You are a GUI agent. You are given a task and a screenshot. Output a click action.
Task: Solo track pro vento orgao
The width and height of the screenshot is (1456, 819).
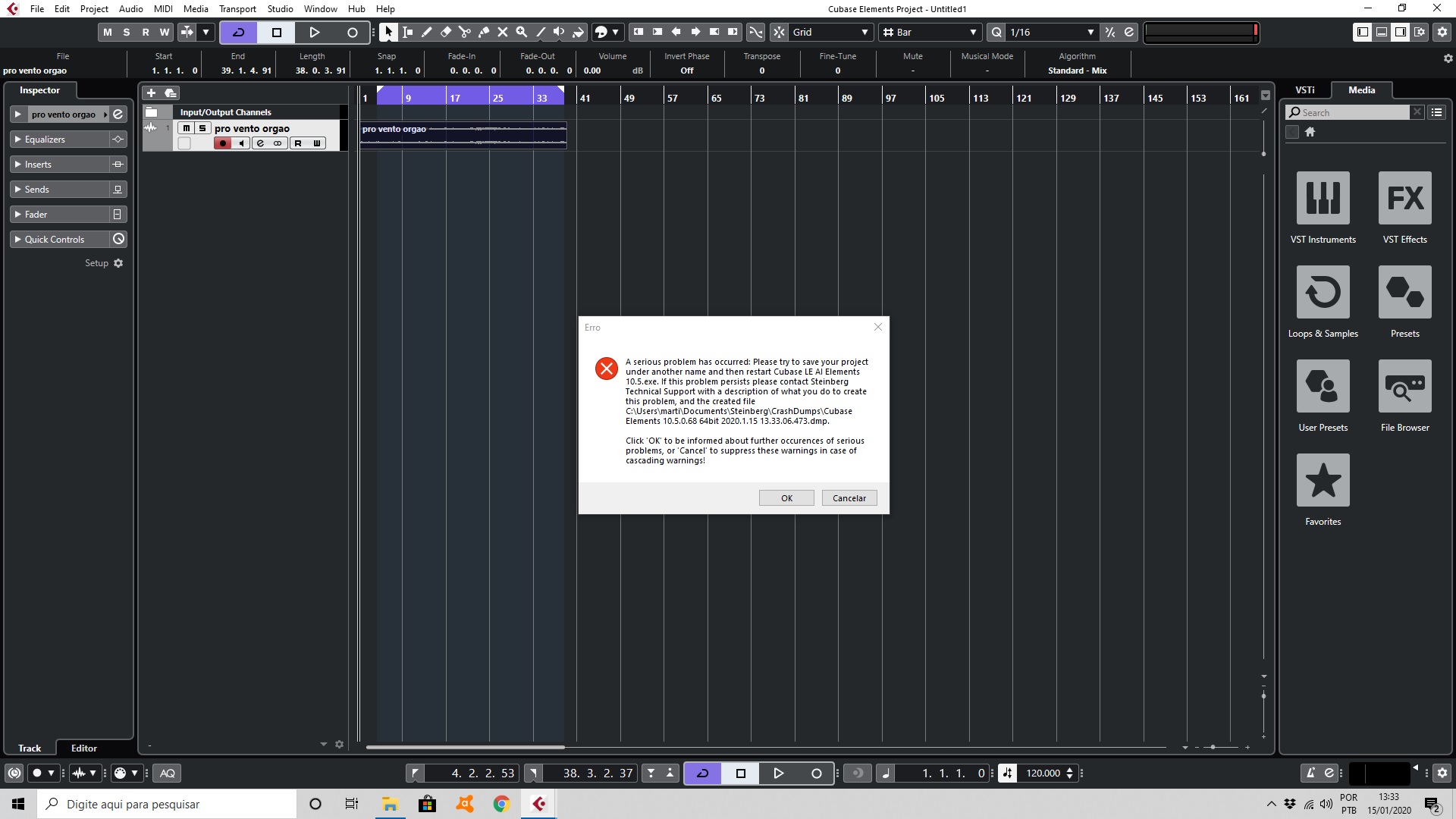tap(202, 128)
